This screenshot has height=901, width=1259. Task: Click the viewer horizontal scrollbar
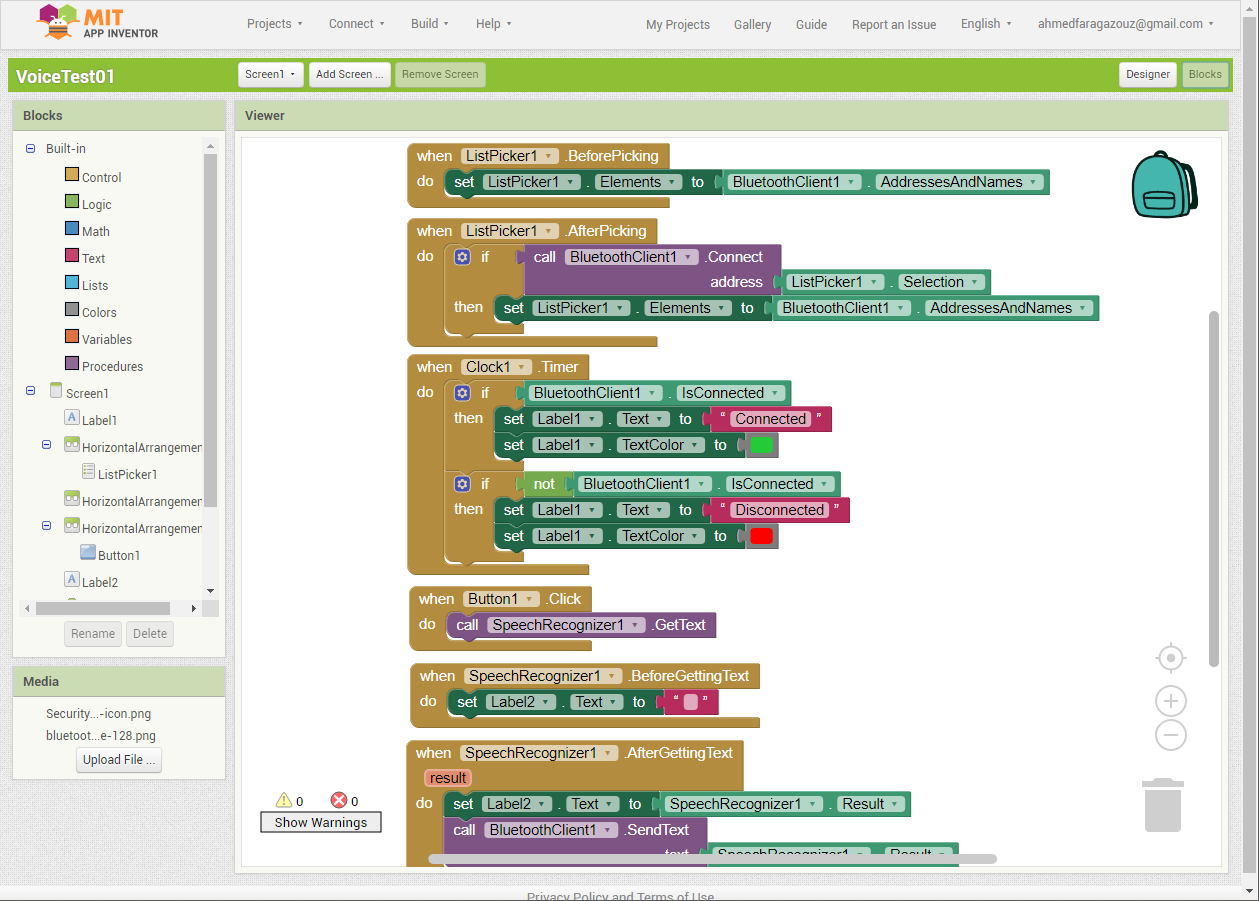coord(712,858)
